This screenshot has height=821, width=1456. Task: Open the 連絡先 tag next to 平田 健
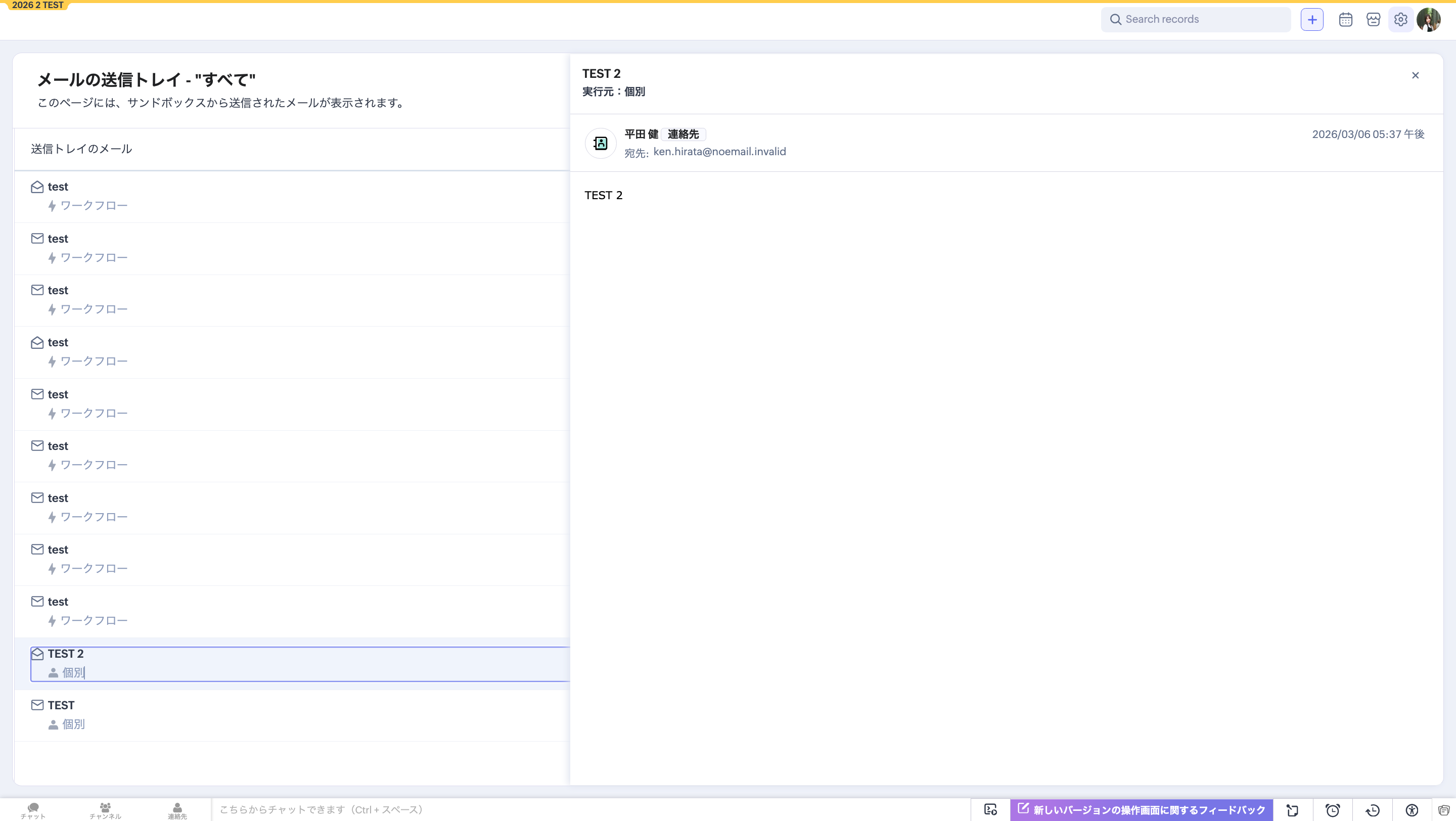click(683, 134)
